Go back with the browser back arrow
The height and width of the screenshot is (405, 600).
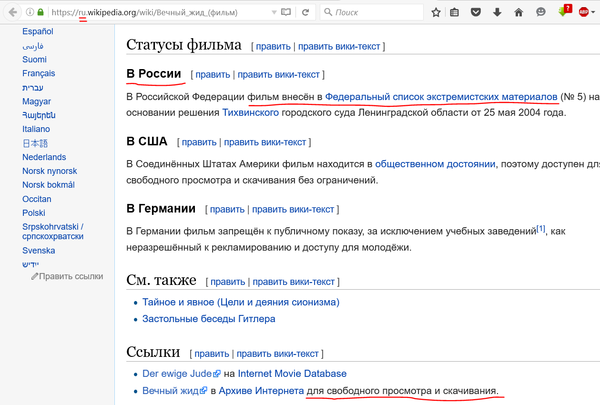[13, 12]
